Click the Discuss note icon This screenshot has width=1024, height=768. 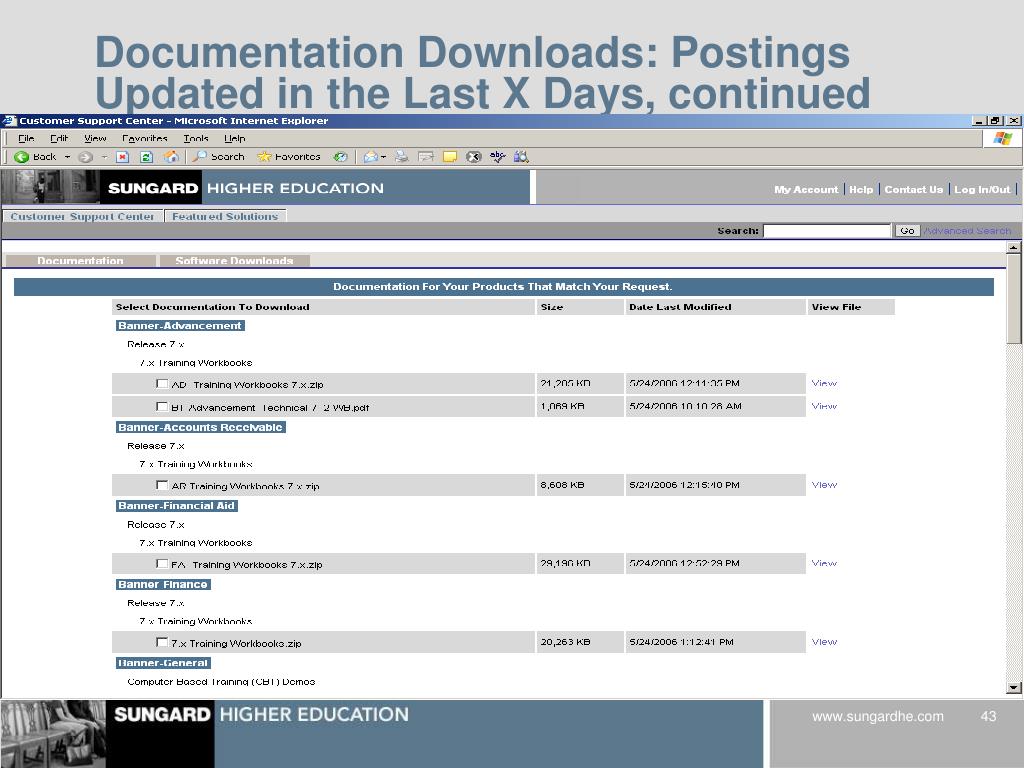point(450,157)
